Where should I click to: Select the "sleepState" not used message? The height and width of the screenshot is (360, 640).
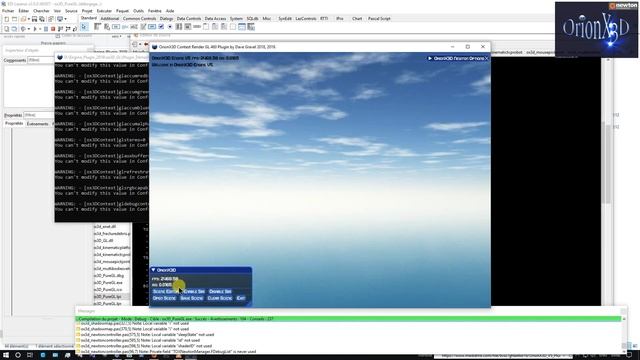pyautogui.click(x=147, y=334)
